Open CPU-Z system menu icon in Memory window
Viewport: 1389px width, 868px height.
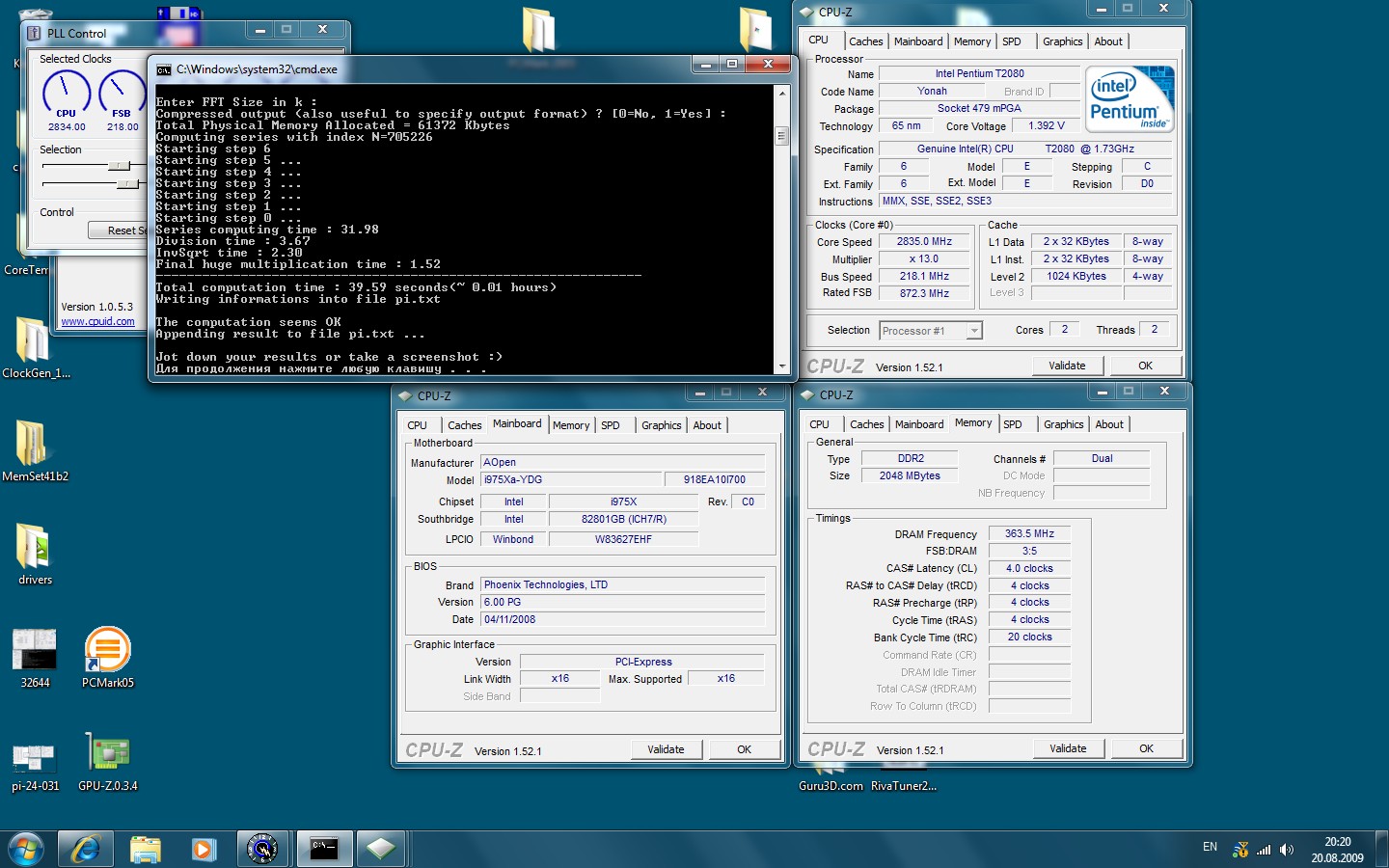coord(808,394)
